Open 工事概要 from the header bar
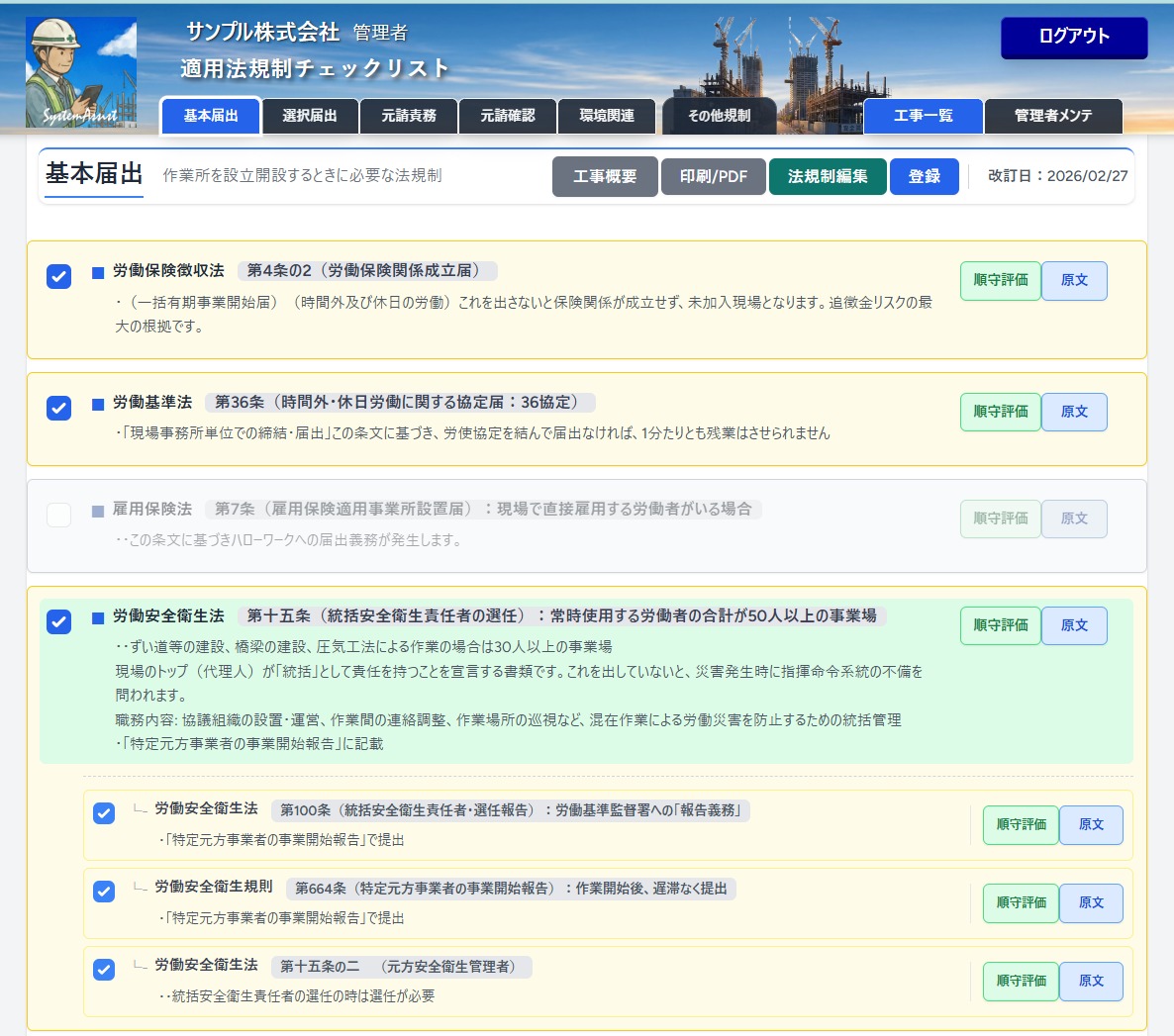The height and width of the screenshot is (1036, 1174). click(x=605, y=177)
